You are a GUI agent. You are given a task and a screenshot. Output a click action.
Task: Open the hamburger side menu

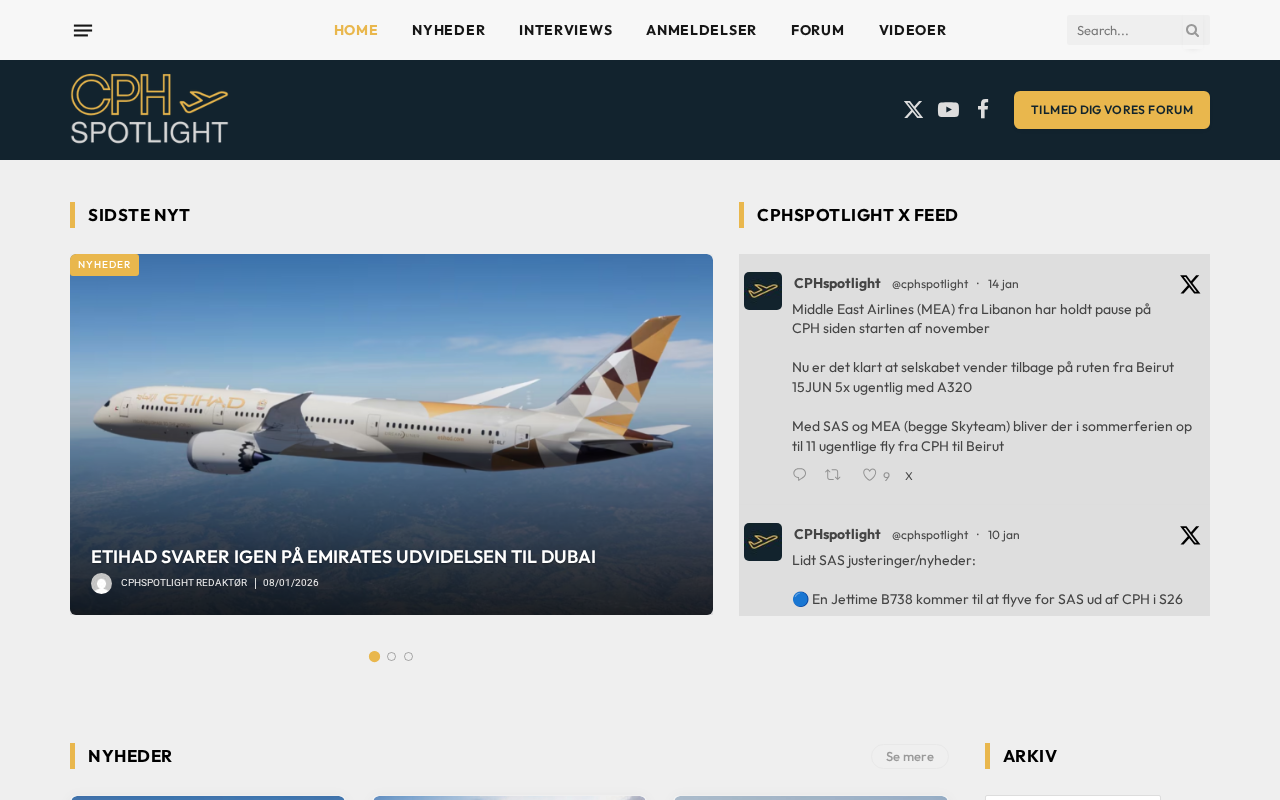83,30
